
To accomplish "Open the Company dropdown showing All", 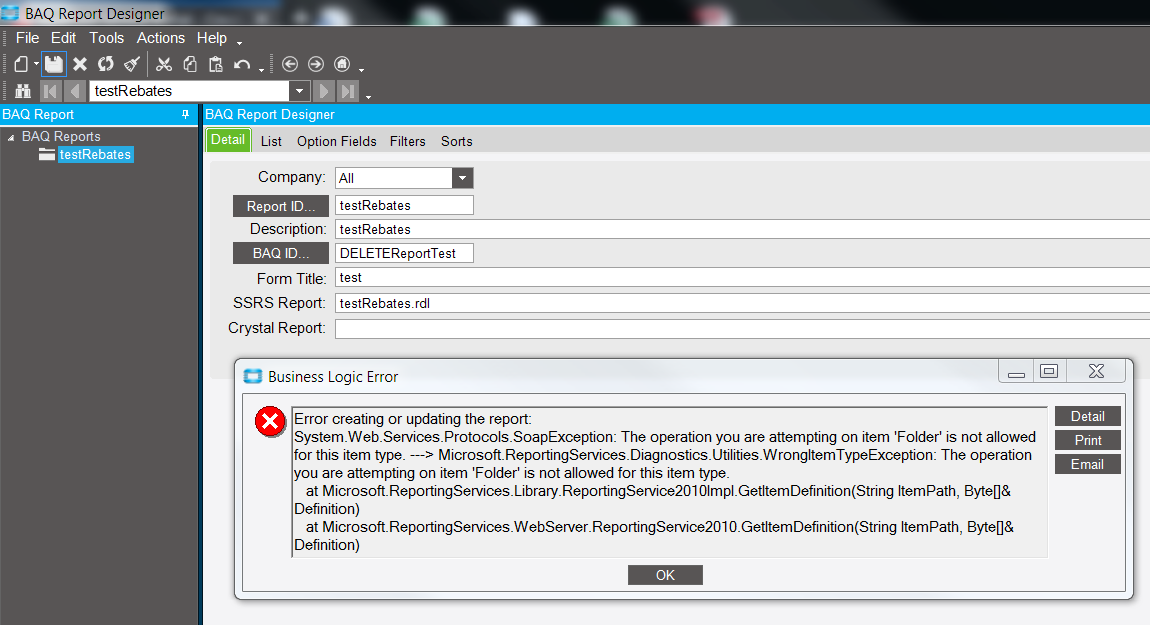I will pyautogui.click(x=462, y=178).
